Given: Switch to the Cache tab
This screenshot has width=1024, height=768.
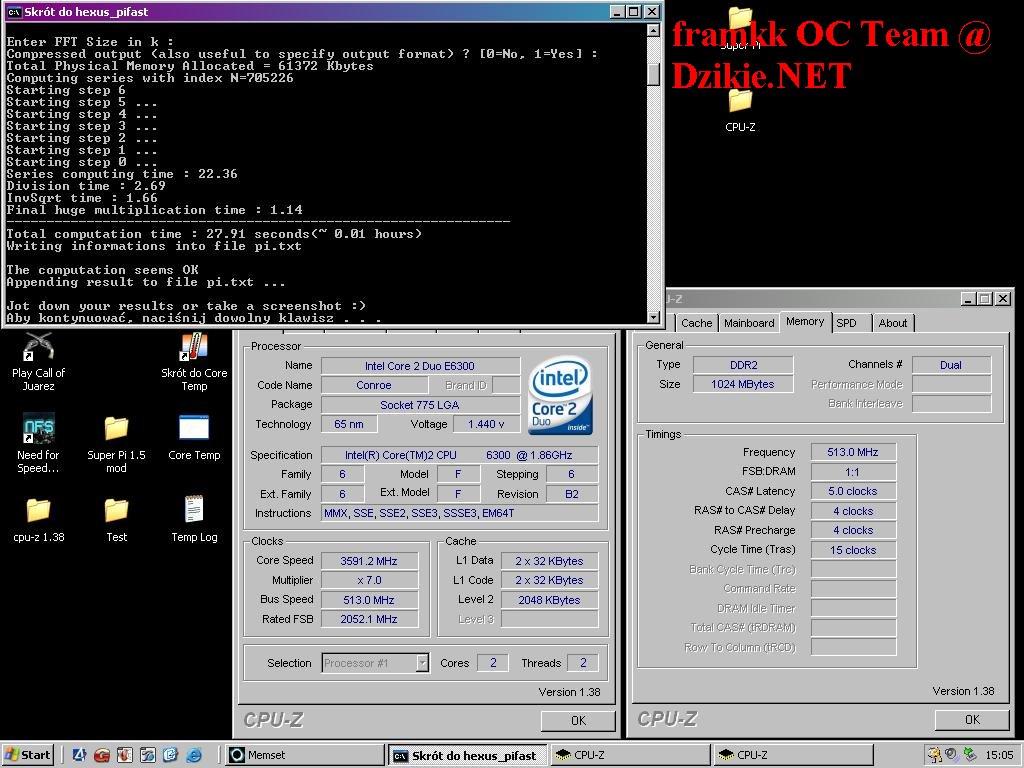Looking at the screenshot, I should (x=696, y=323).
